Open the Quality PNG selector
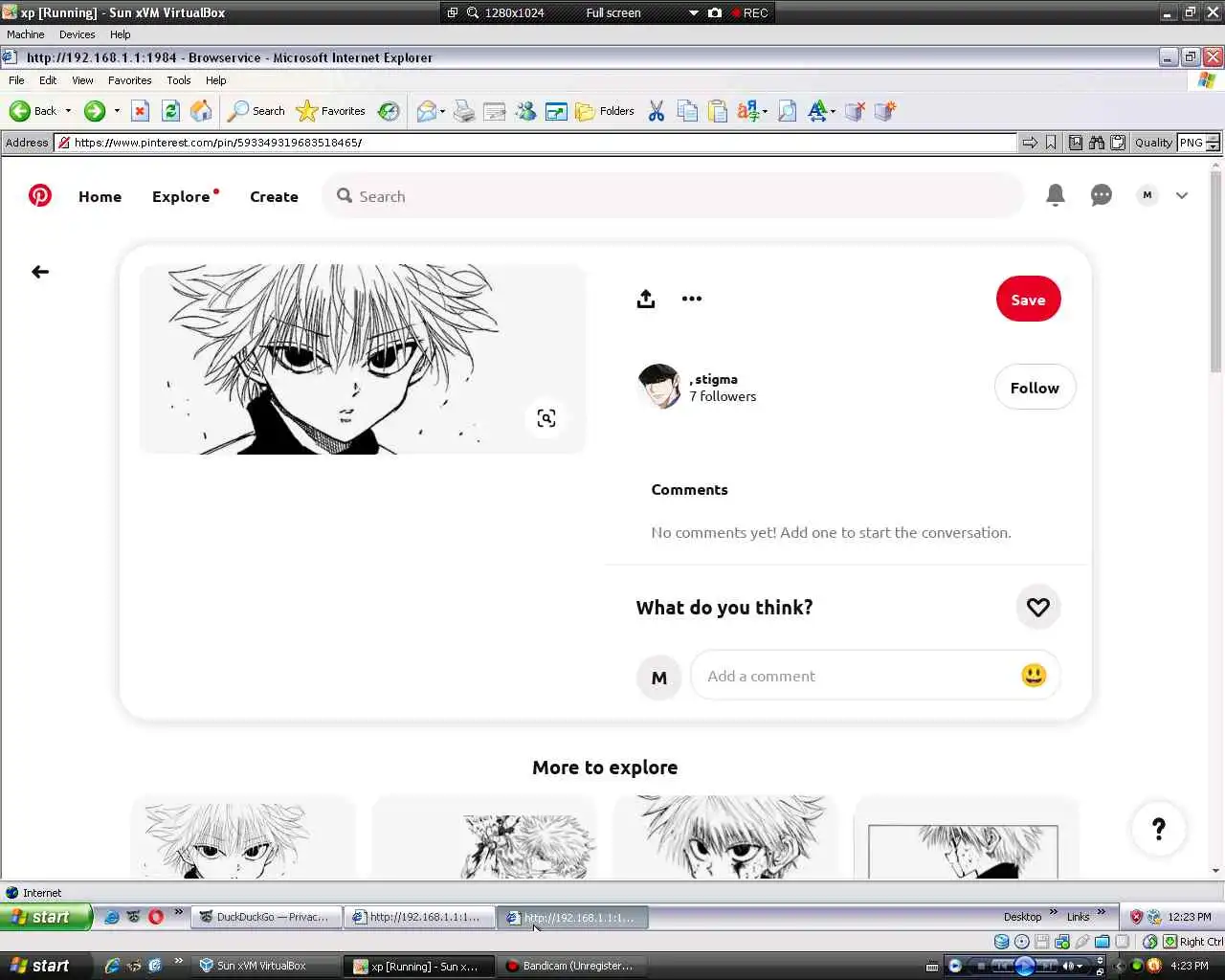The width and height of the screenshot is (1225, 980). click(1198, 143)
